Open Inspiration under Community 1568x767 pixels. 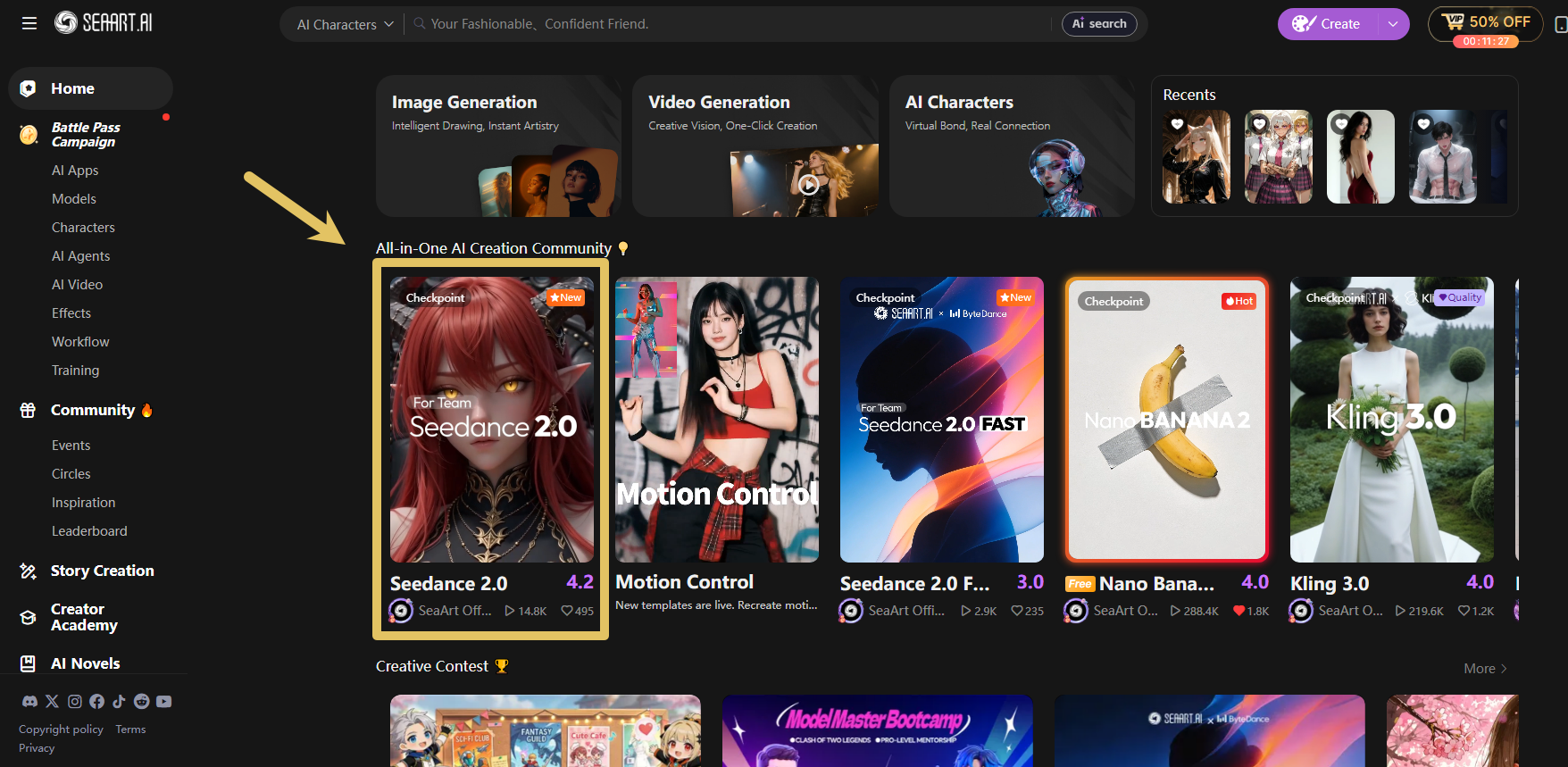pyautogui.click(x=83, y=503)
